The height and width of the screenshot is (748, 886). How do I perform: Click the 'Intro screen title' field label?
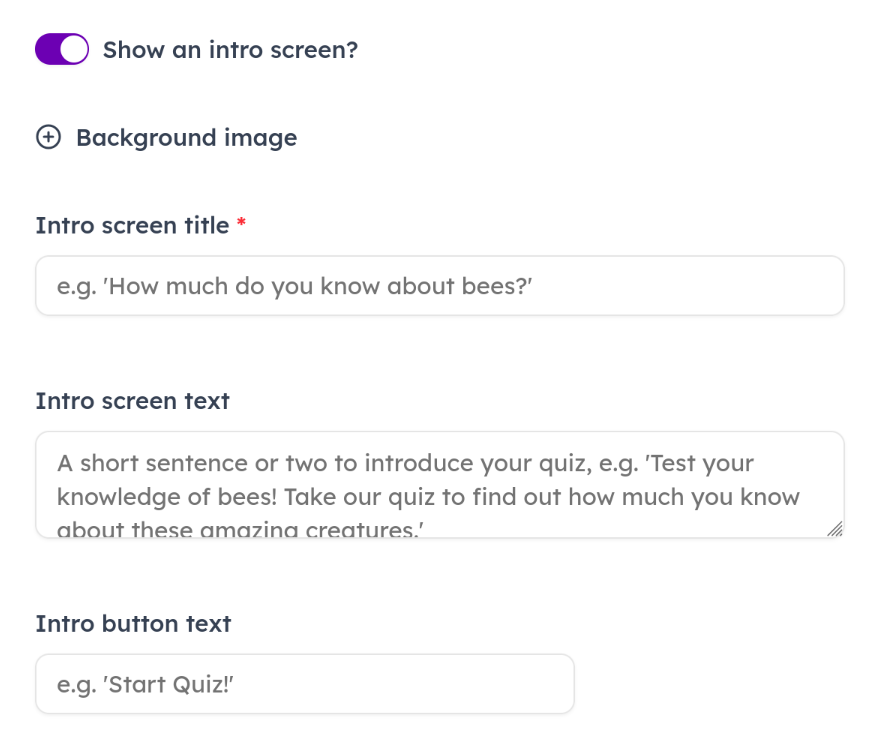[132, 226]
